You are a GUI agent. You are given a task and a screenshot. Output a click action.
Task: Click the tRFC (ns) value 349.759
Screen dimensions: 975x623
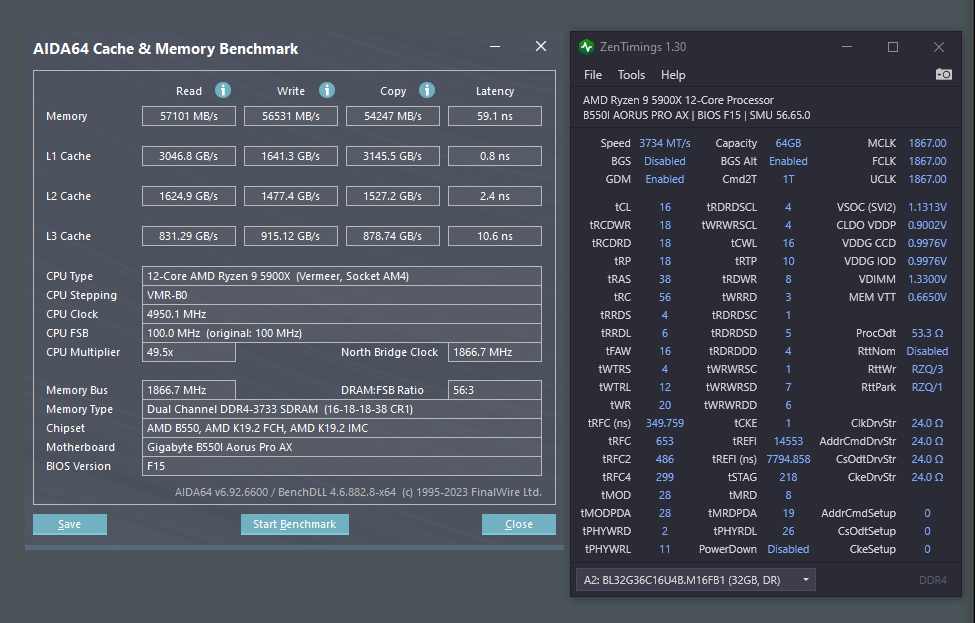[665, 423]
